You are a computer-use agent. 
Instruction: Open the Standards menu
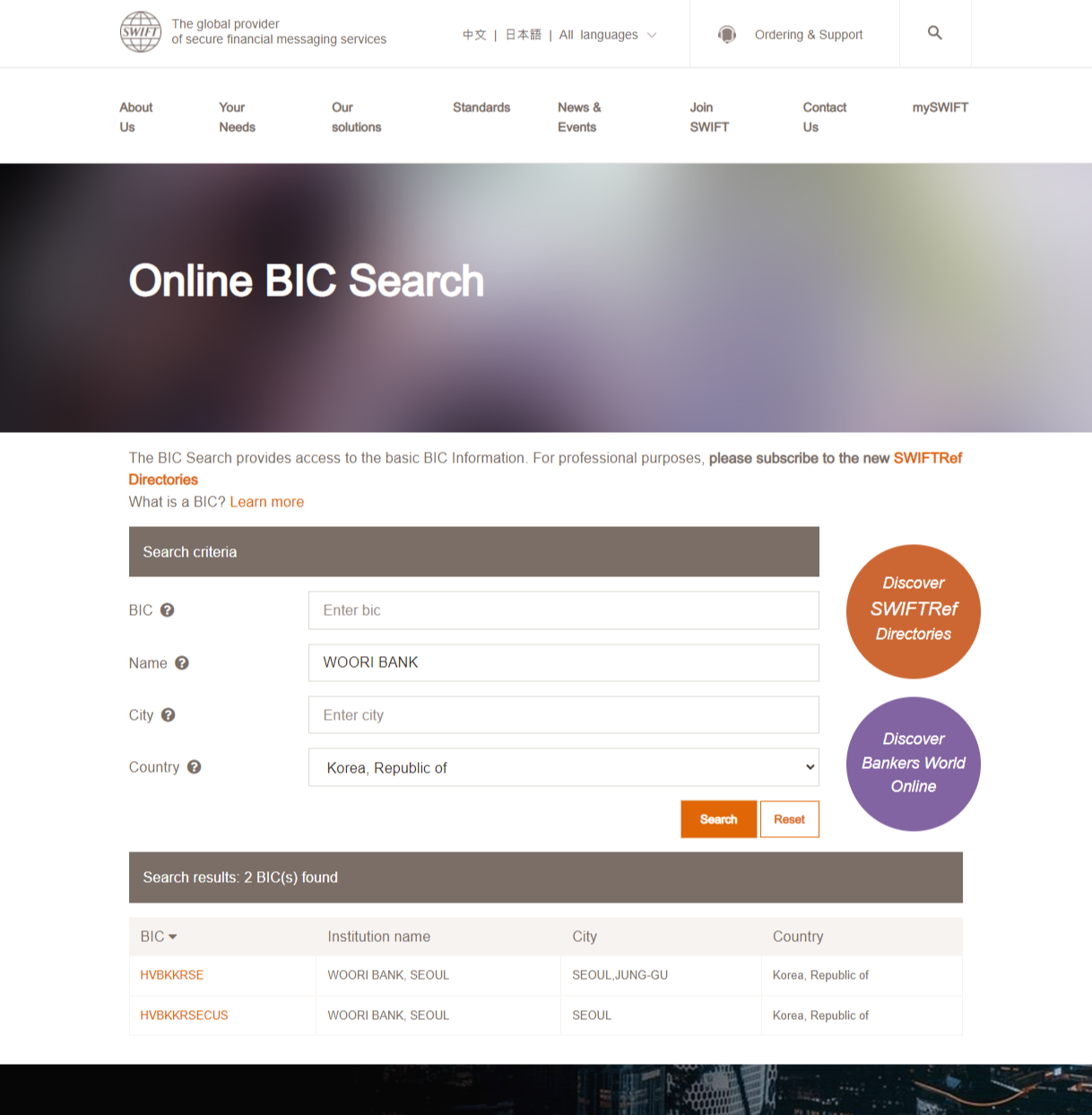click(x=481, y=108)
